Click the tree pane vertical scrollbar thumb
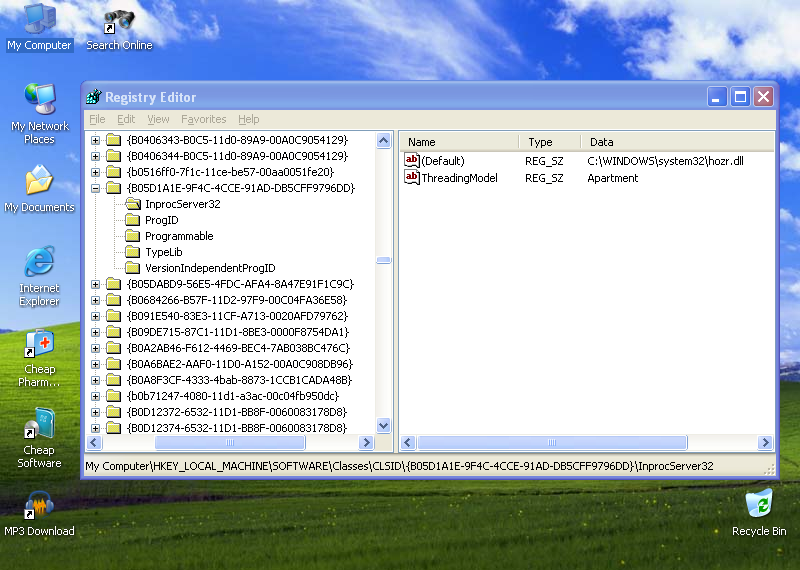The height and width of the screenshot is (570, 800). pyautogui.click(x=384, y=260)
